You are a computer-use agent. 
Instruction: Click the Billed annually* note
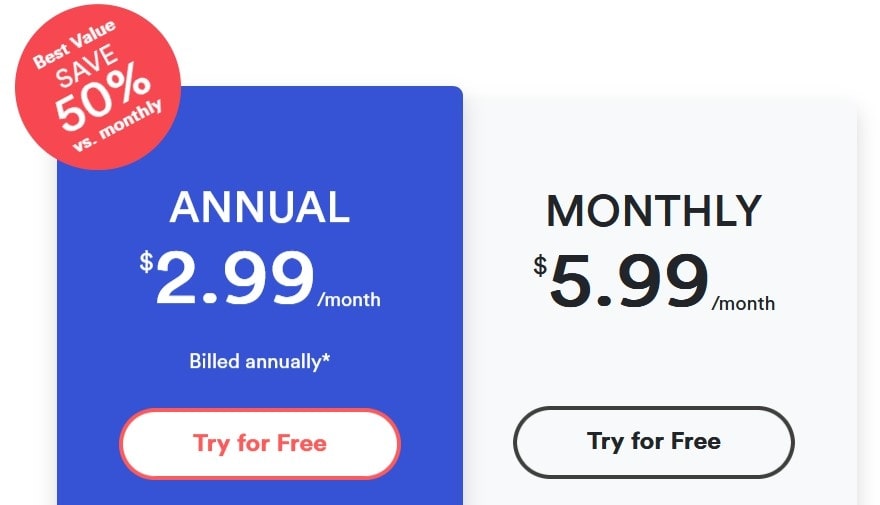click(x=260, y=361)
